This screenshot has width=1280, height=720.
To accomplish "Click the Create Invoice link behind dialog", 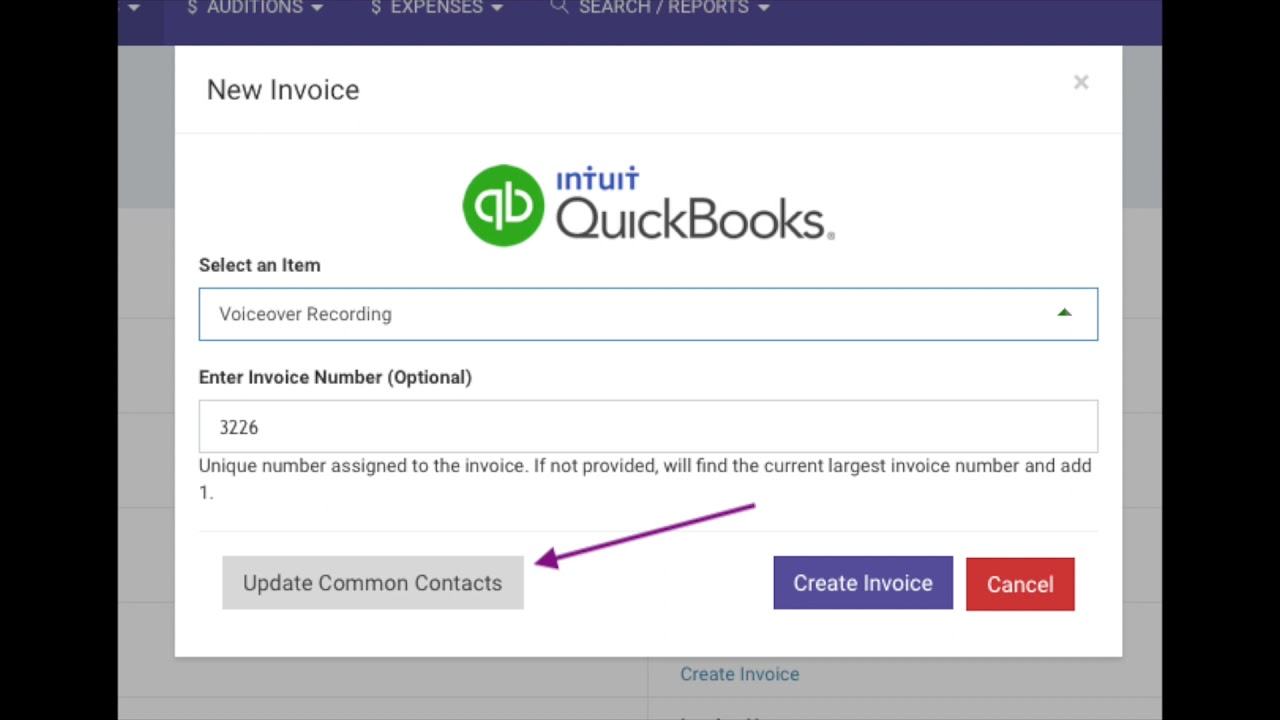I will 740,674.
